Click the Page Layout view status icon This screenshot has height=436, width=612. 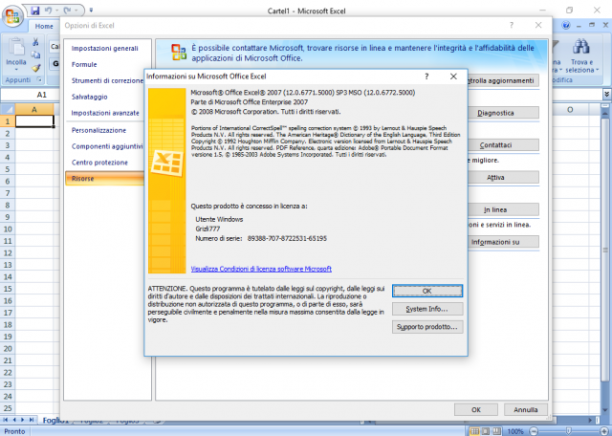486,431
